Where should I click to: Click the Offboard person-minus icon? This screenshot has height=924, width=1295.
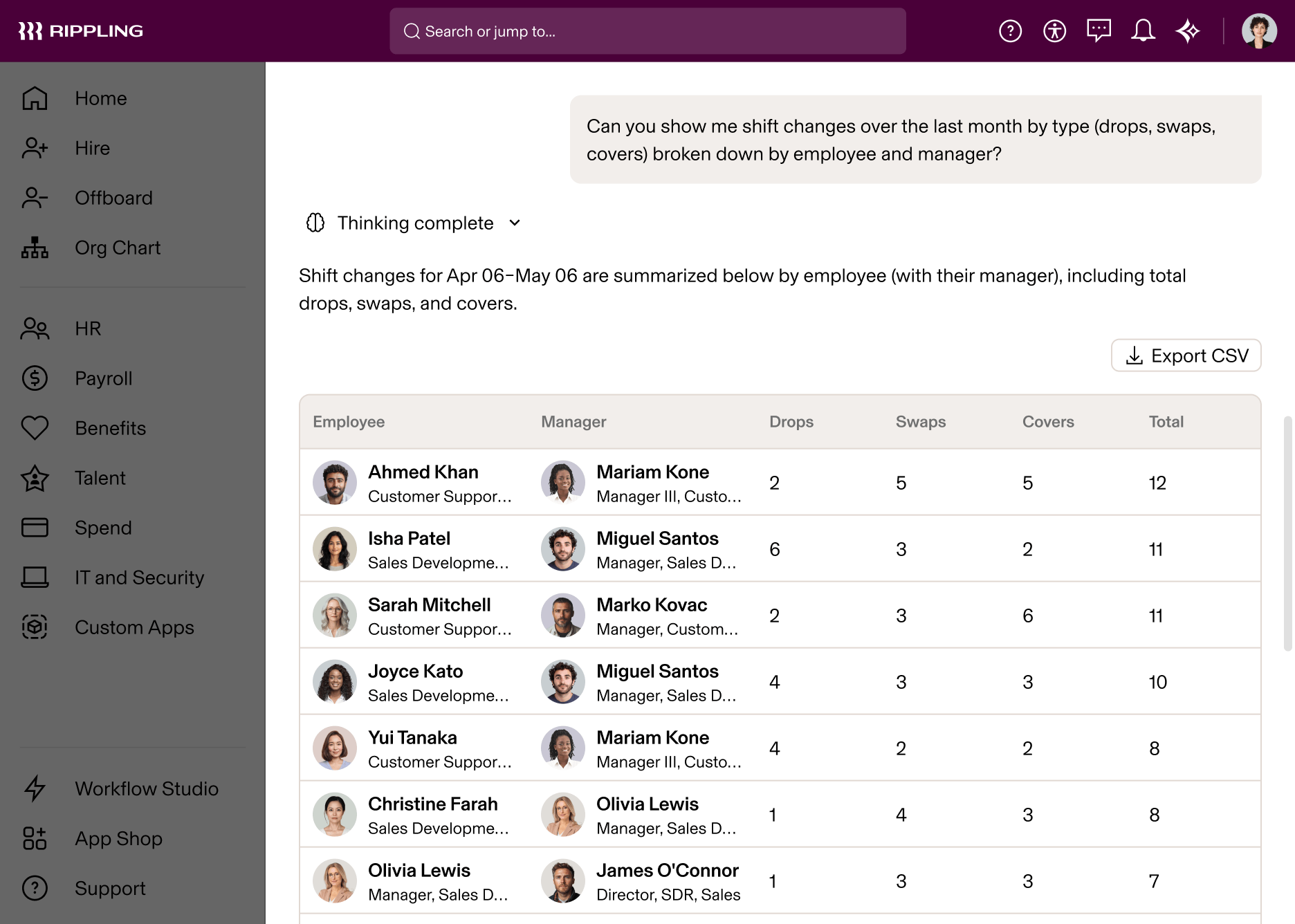(x=35, y=198)
